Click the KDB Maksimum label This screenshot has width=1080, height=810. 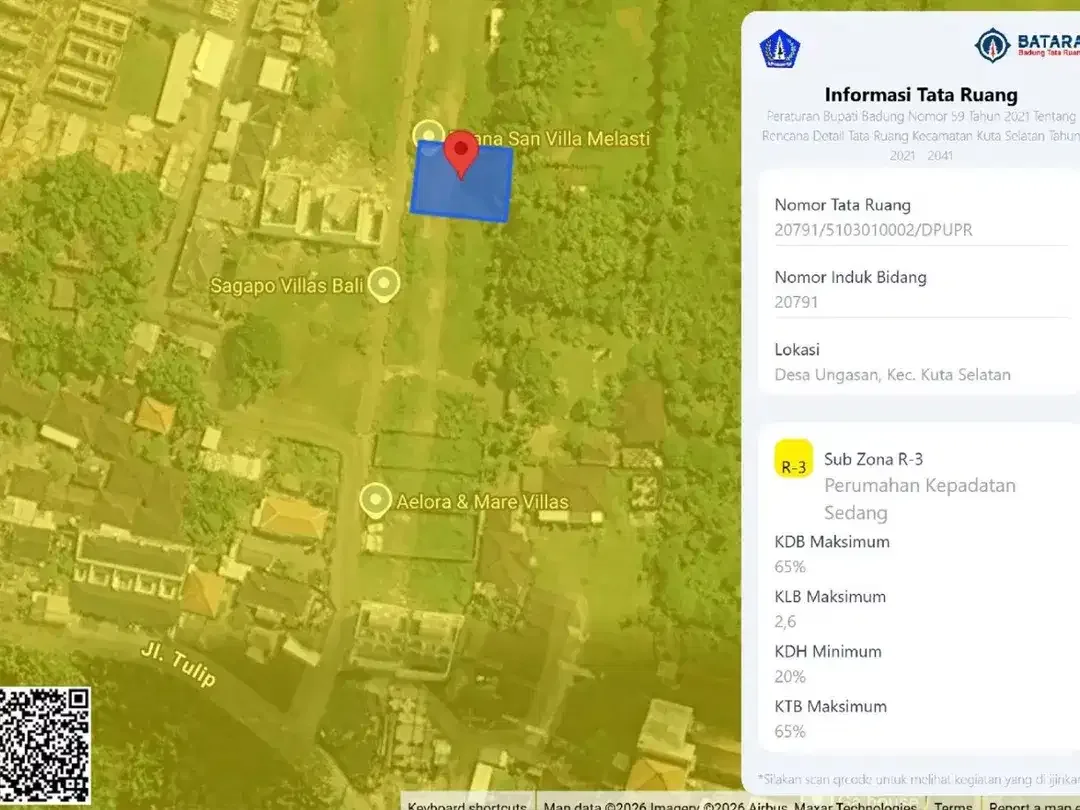tap(832, 541)
